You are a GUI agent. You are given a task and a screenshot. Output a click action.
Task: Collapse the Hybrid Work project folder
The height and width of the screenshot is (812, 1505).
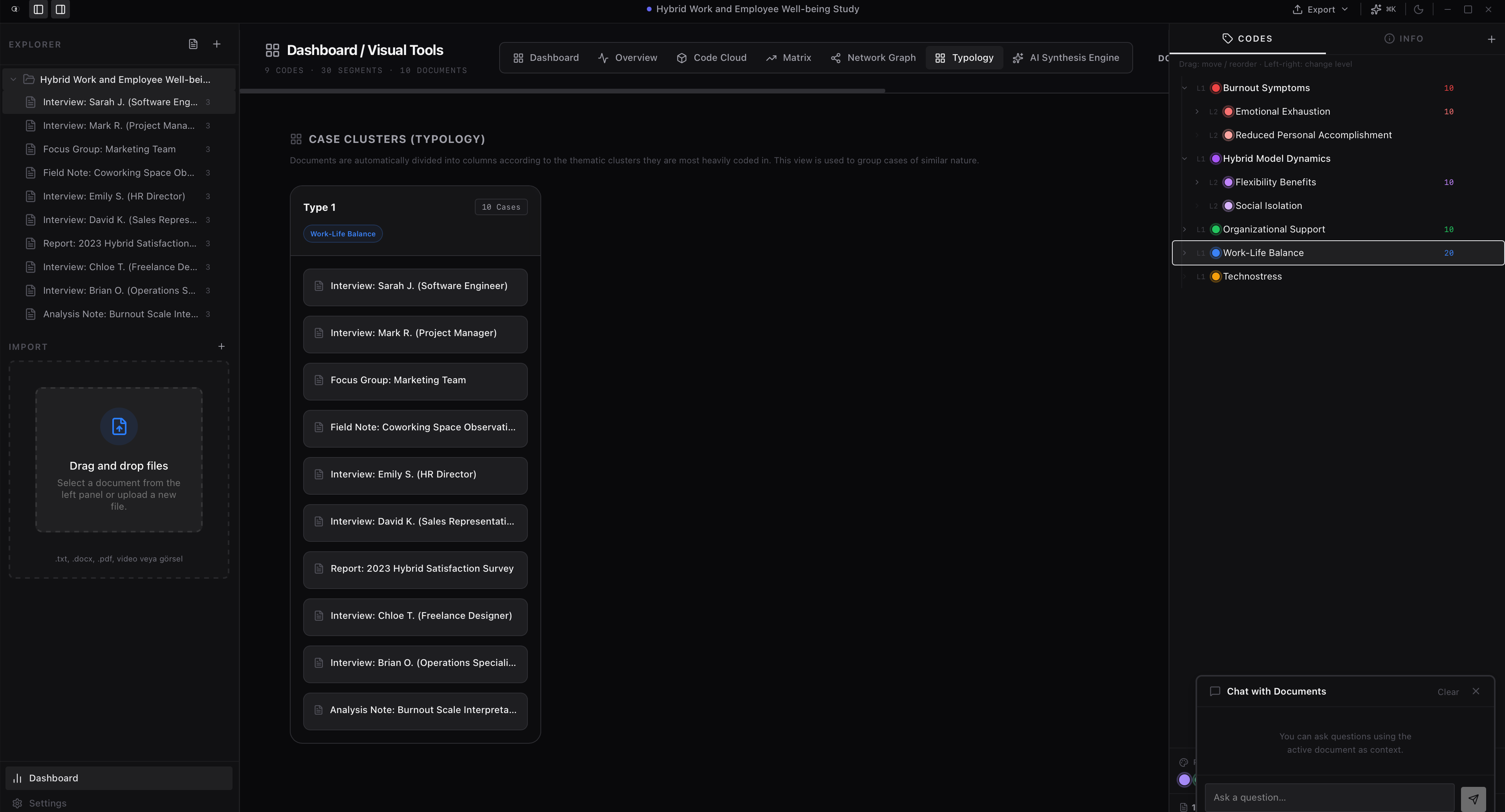click(x=13, y=79)
